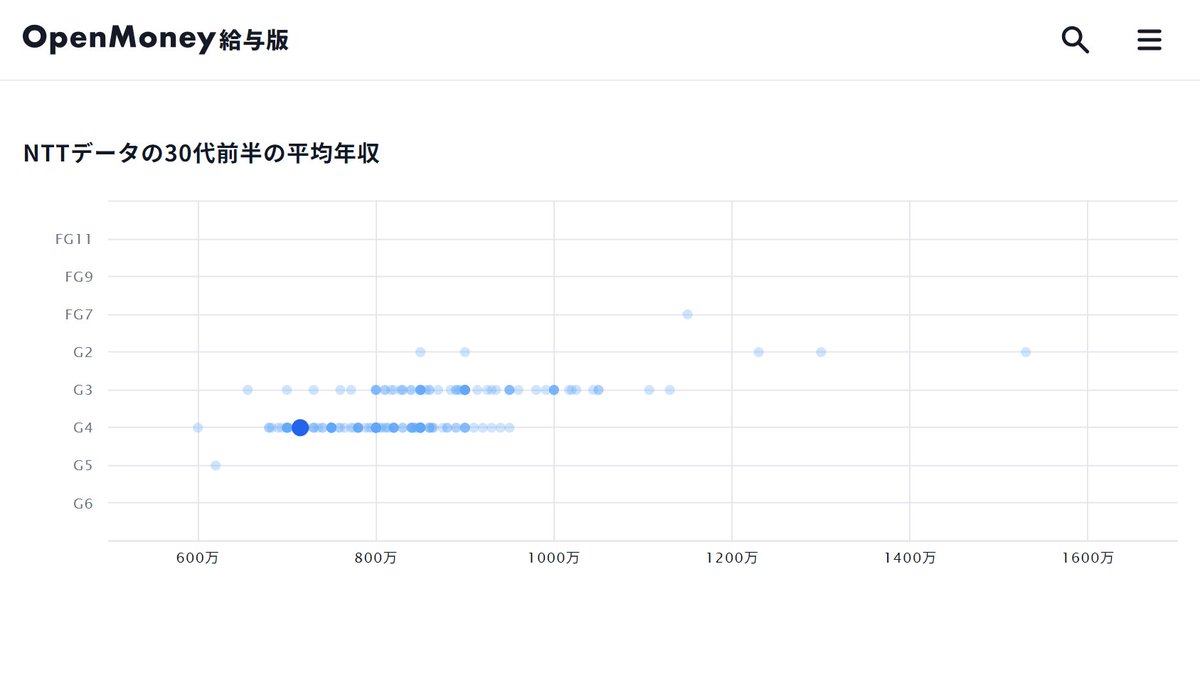Select the G2 data point near 1230万
Viewport: 1200px width, 675px height.
click(x=758, y=352)
